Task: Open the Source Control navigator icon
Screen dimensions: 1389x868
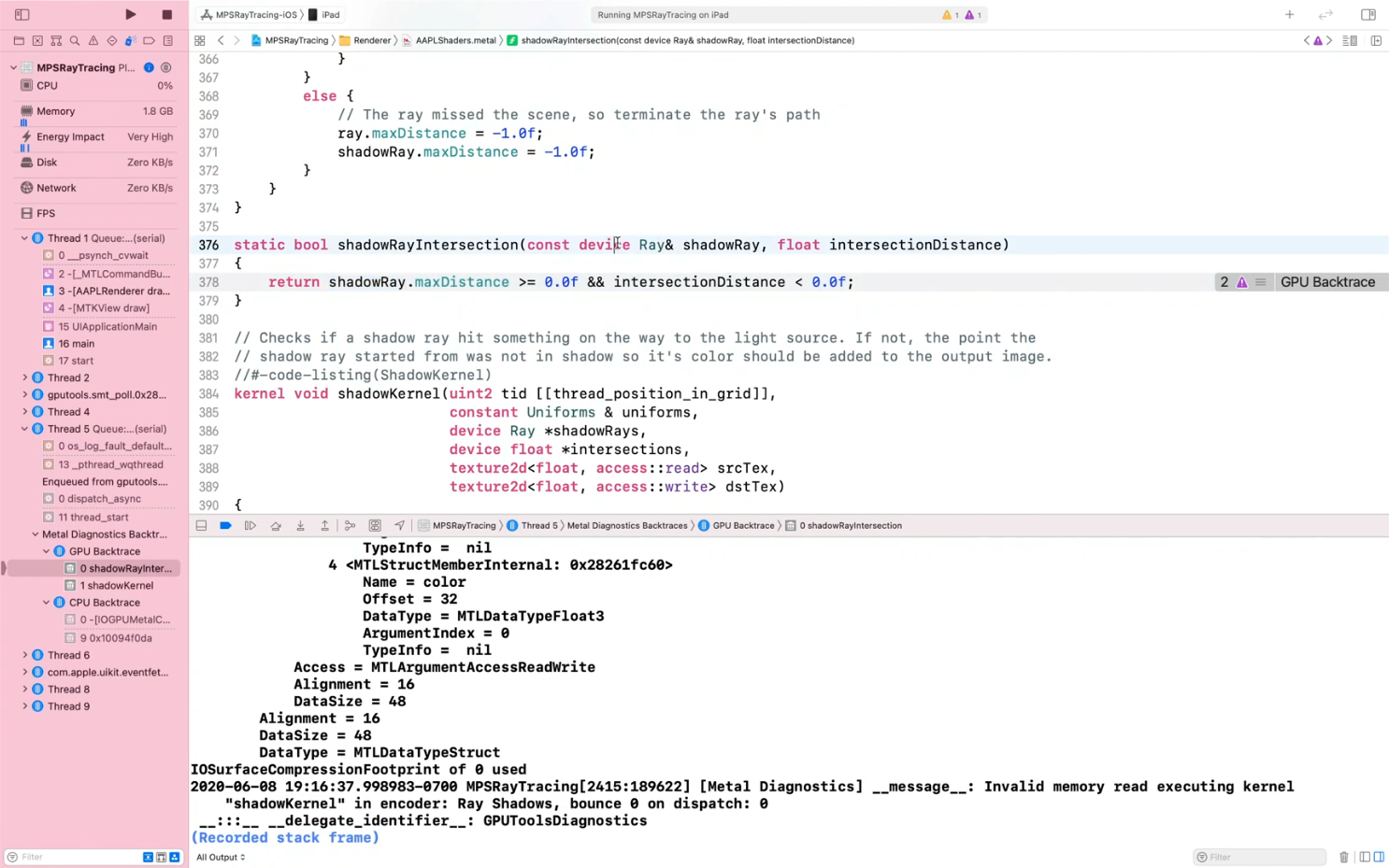Action: point(37,41)
